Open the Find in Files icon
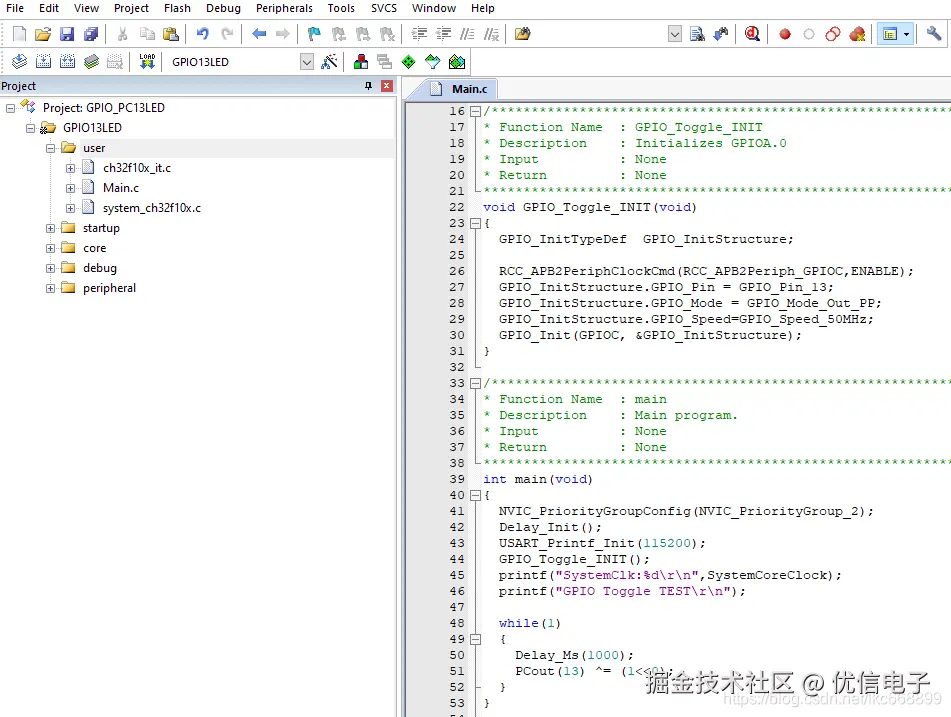The height and width of the screenshot is (717, 951). tap(523, 34)
